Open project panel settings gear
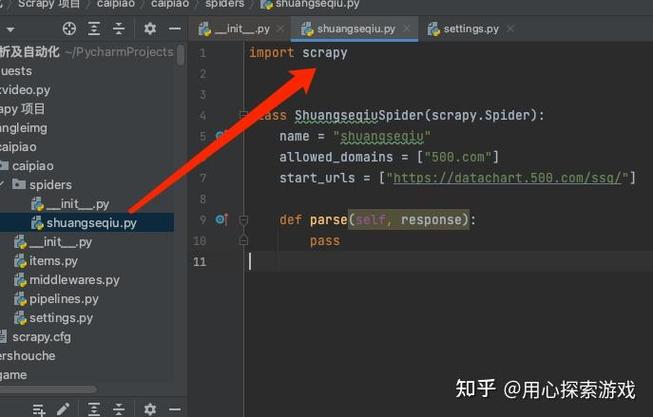This screenshot has height=417, width=653. 150,29
